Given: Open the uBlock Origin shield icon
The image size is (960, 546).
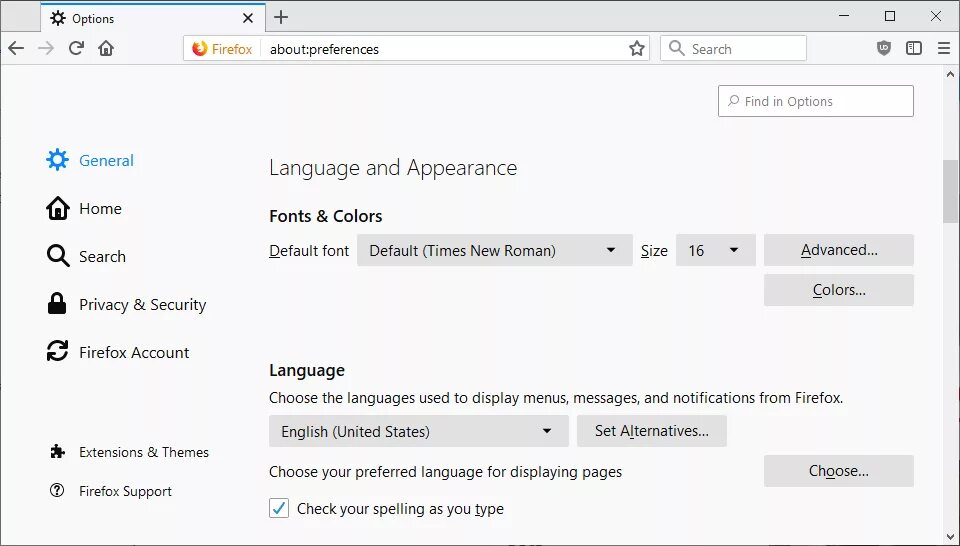Looking at the screenshot, I should [x=884, y=48].
